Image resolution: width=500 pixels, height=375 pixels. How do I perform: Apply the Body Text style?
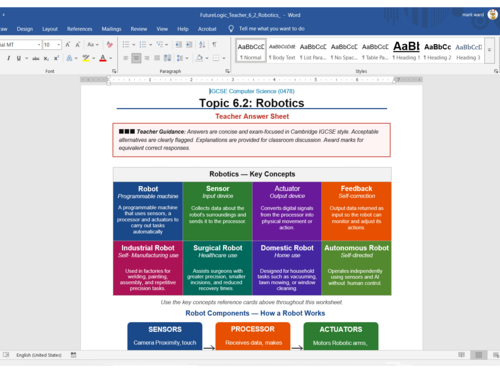pos(282,51)
